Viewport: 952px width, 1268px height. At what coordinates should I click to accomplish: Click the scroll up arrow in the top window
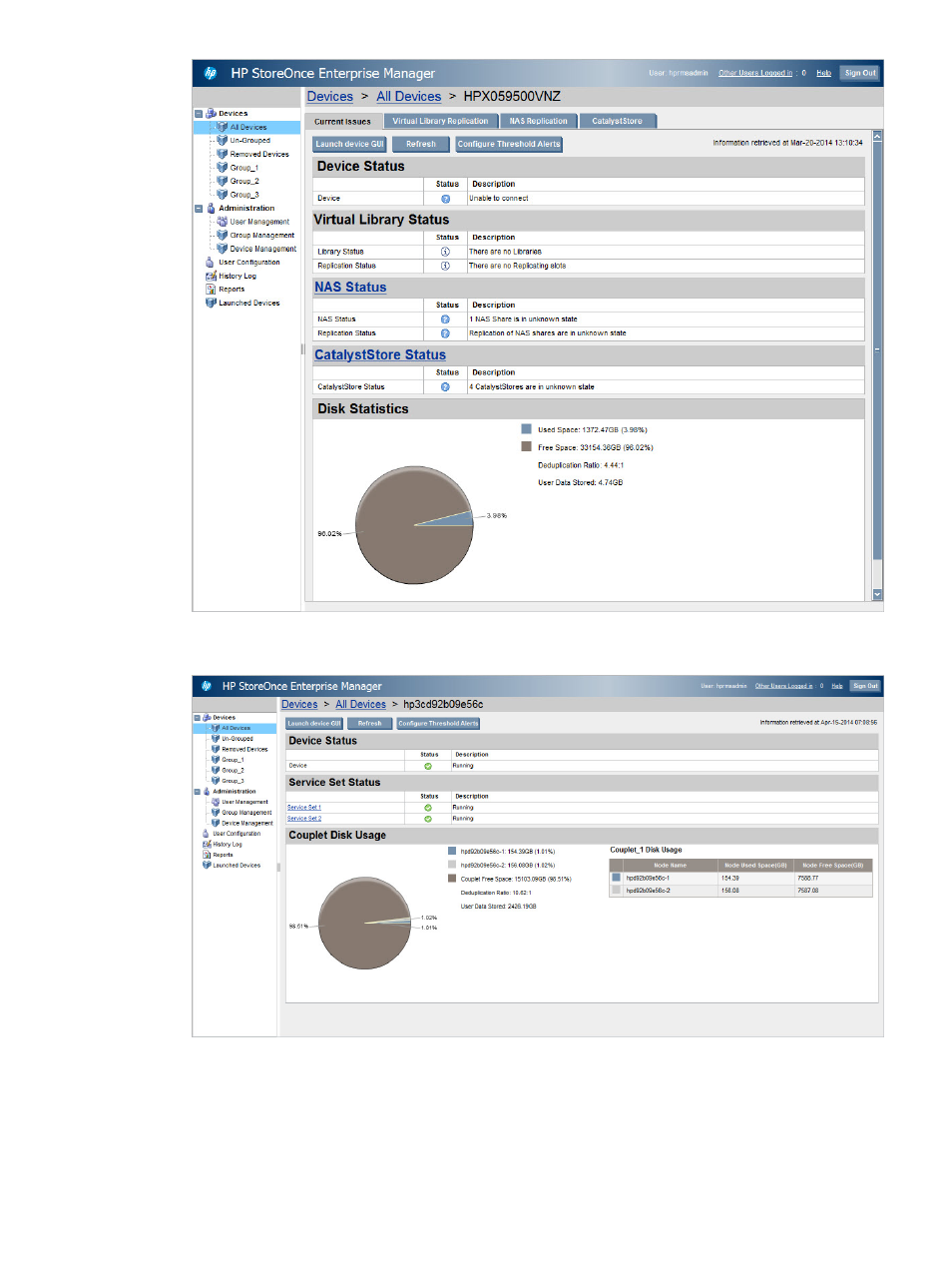[877, 135]
